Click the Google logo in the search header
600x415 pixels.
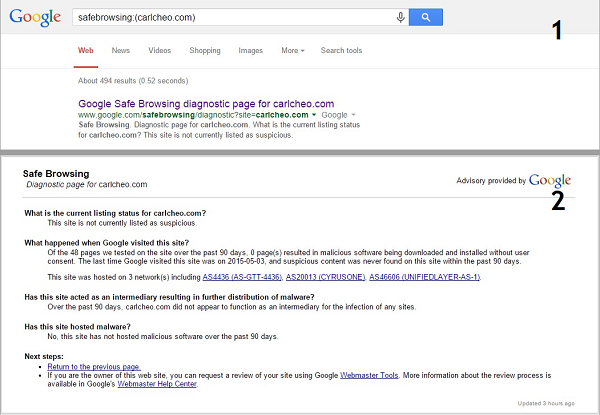pos(35,18)
